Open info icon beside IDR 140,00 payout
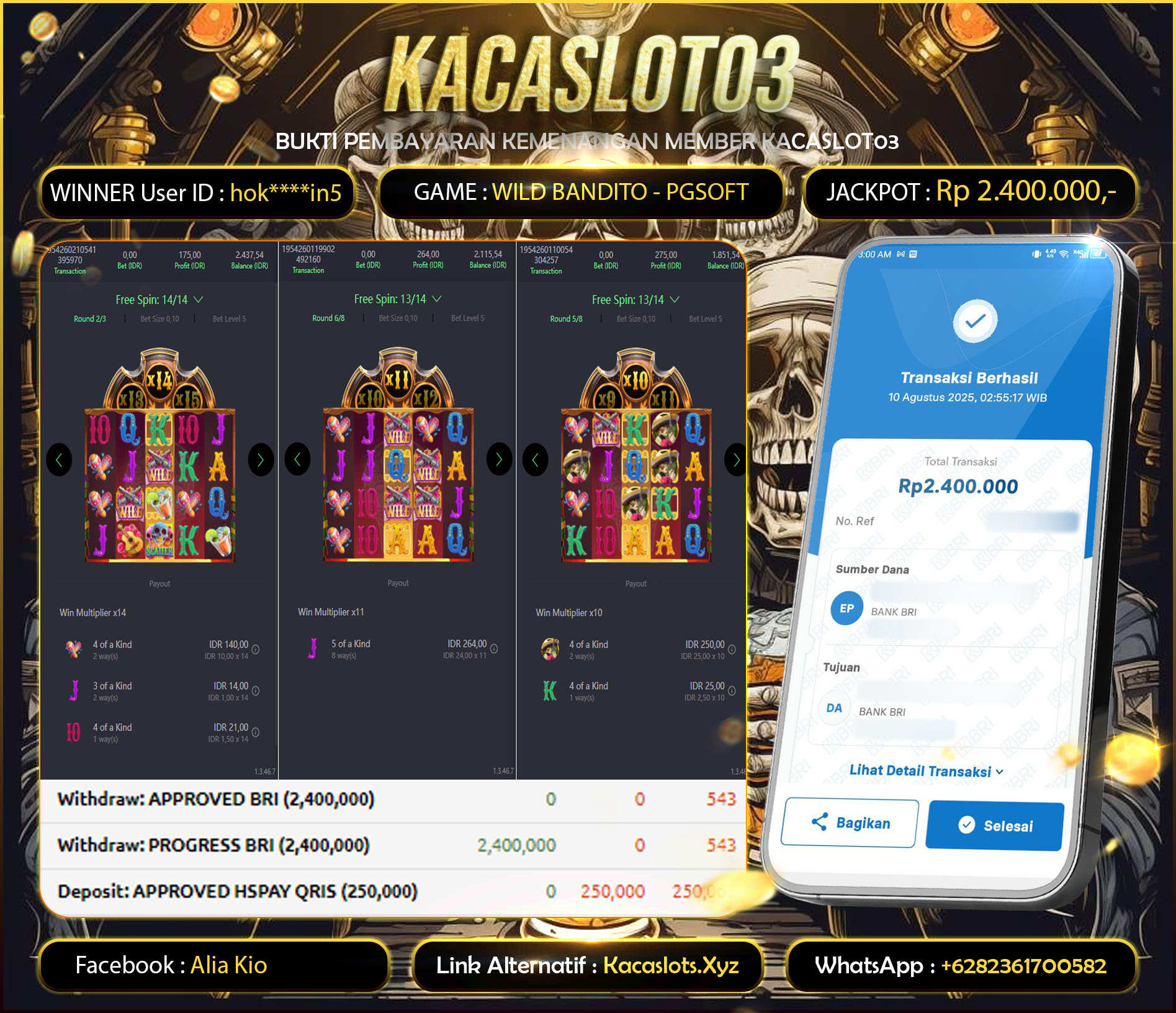 pos(256,650)
